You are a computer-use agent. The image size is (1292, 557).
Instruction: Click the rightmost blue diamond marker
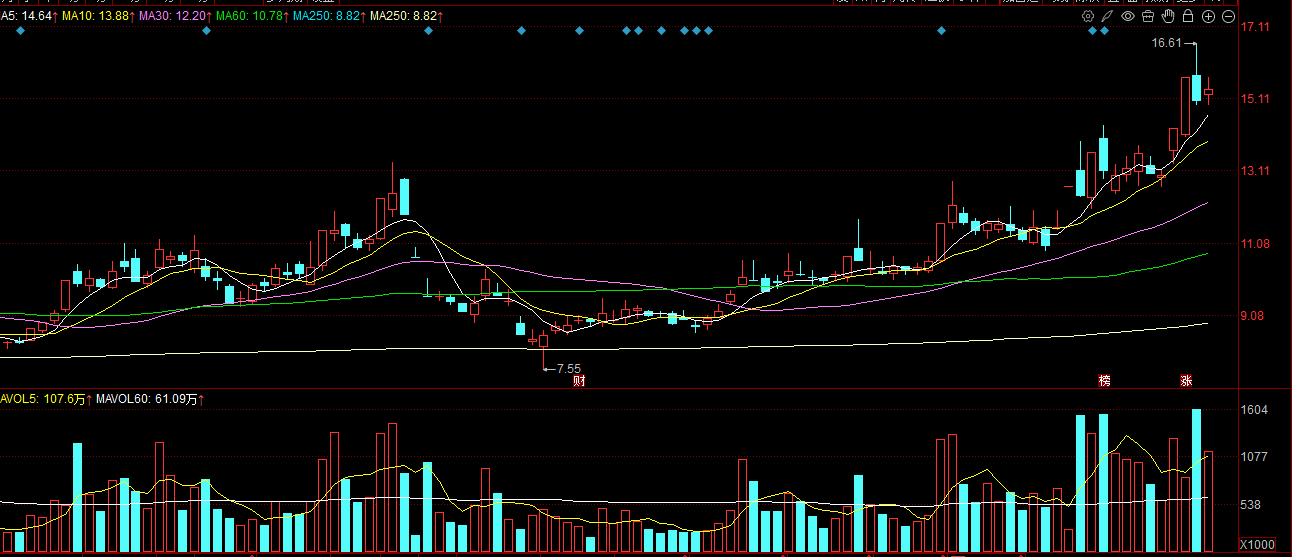point(1104,31)
